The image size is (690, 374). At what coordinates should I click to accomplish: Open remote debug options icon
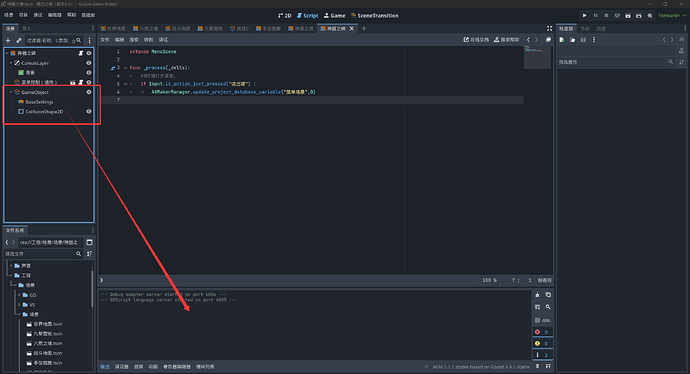click(617, 15)
